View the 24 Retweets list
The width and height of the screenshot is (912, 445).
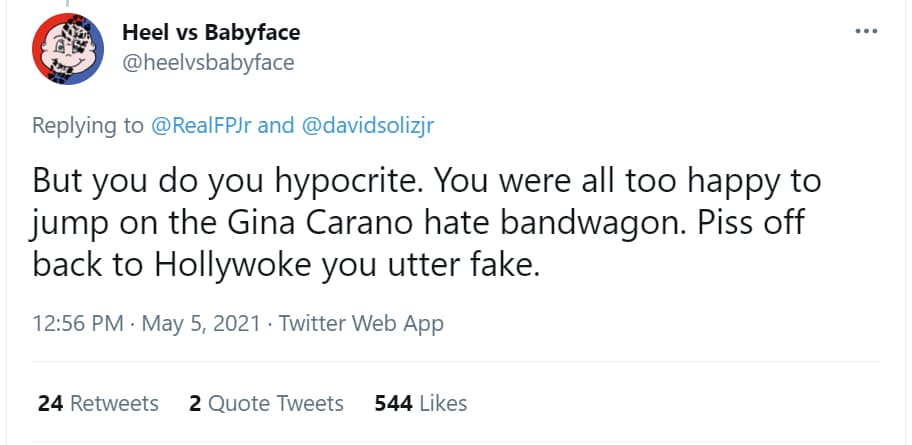pos(98,403)
